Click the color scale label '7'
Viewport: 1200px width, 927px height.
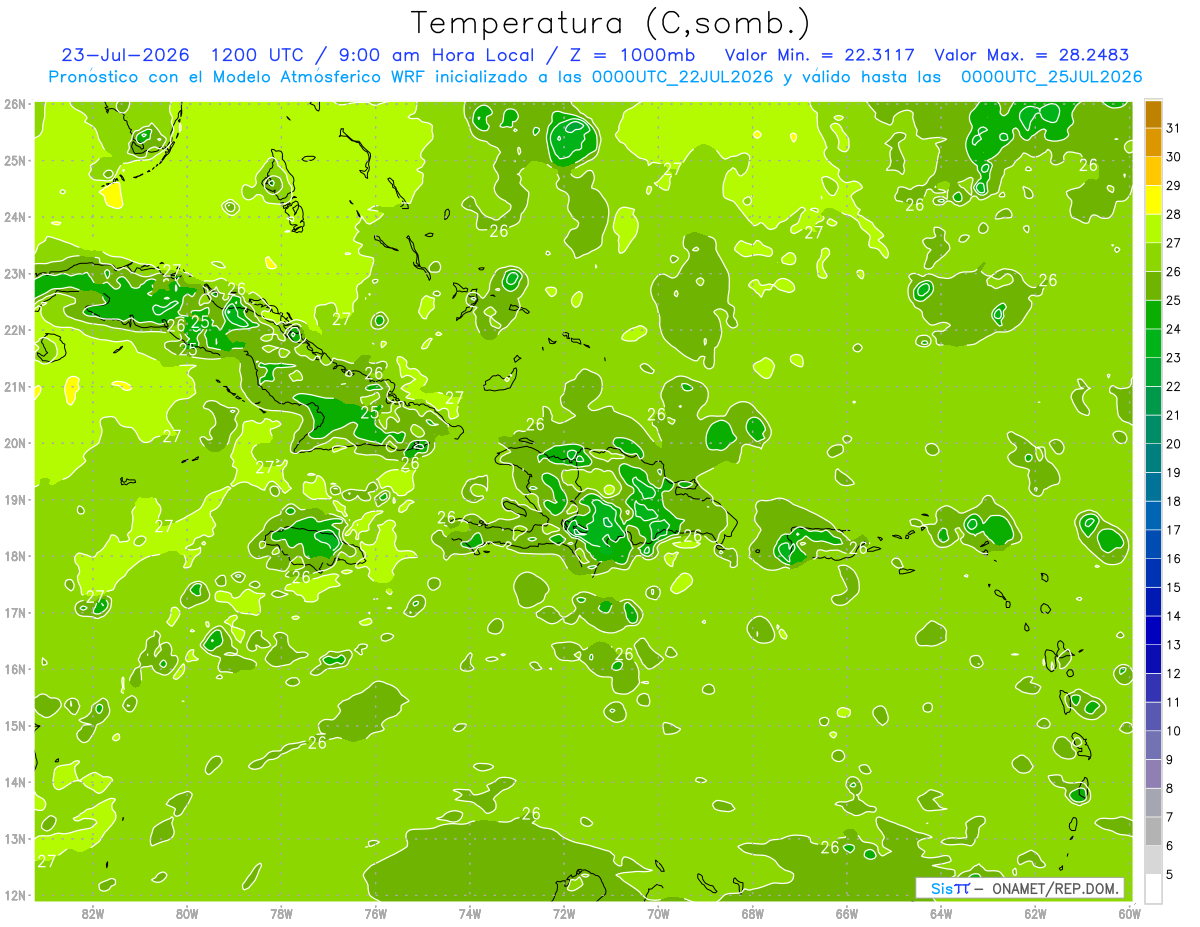coord(1170,817)
